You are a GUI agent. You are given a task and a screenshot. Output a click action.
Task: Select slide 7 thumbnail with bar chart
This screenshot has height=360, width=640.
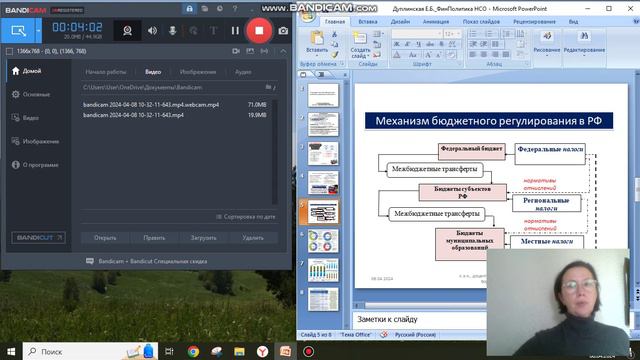pos(323,270)
